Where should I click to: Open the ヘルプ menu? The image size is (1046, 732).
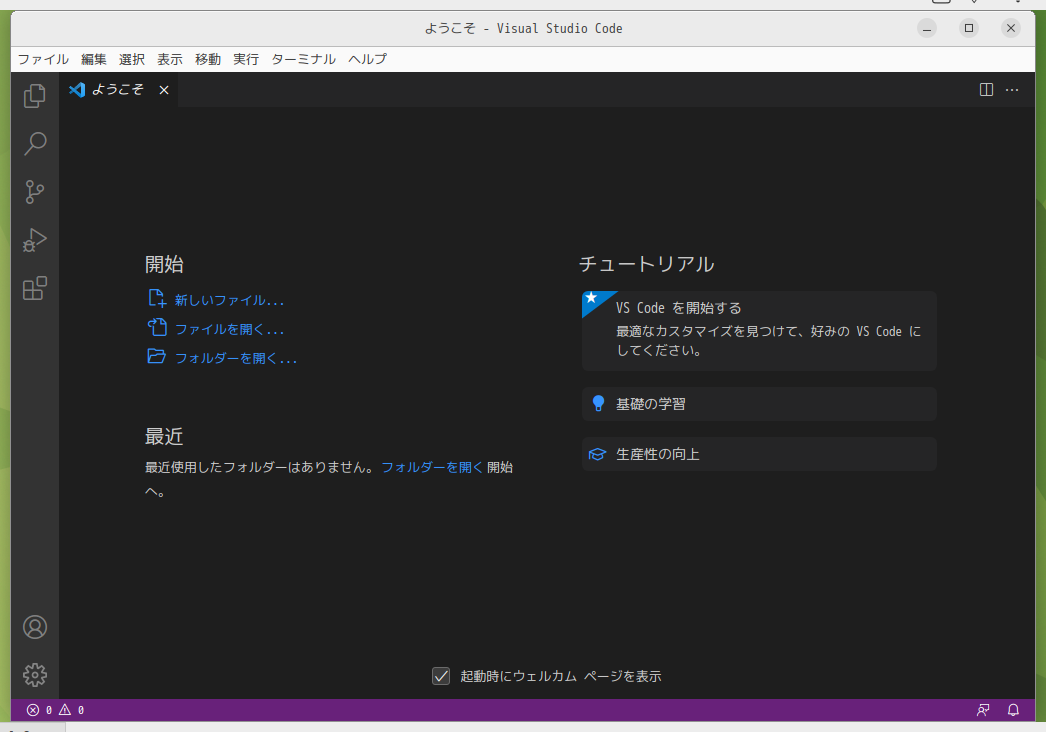pos(368,59)
